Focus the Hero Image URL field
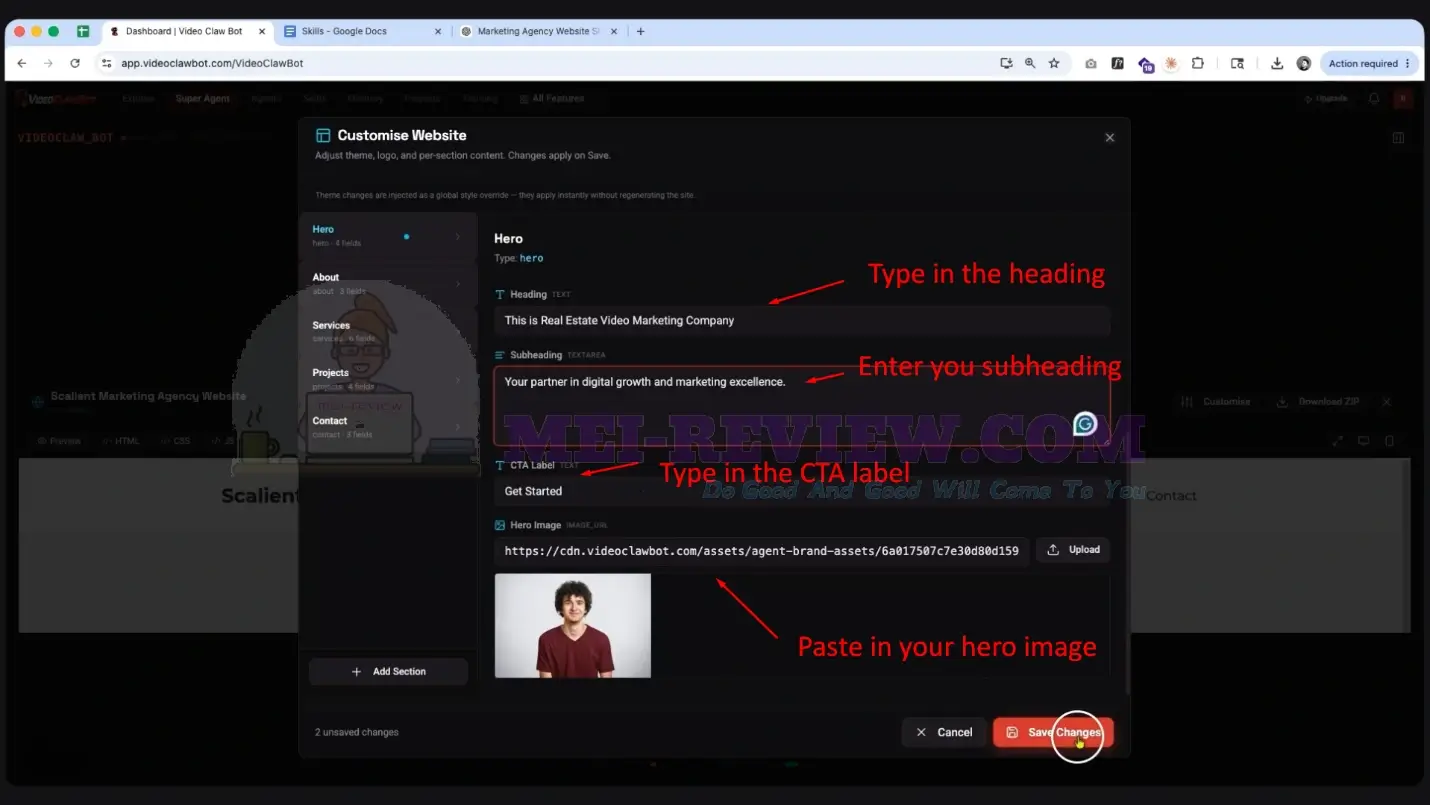Viewport: 1430px width, 805px height. (761, 551)
